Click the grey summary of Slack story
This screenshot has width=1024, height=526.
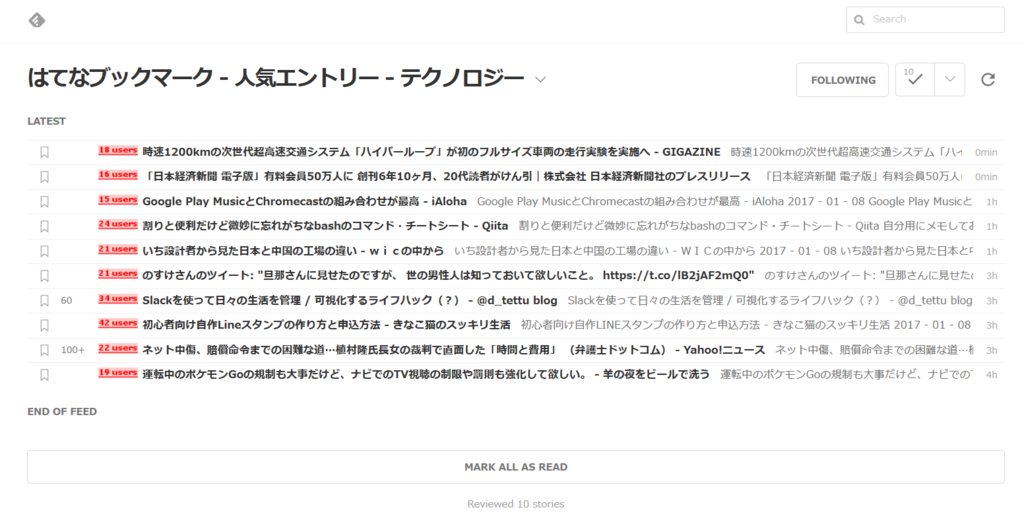pyautogui.click(x=770, y=301)
